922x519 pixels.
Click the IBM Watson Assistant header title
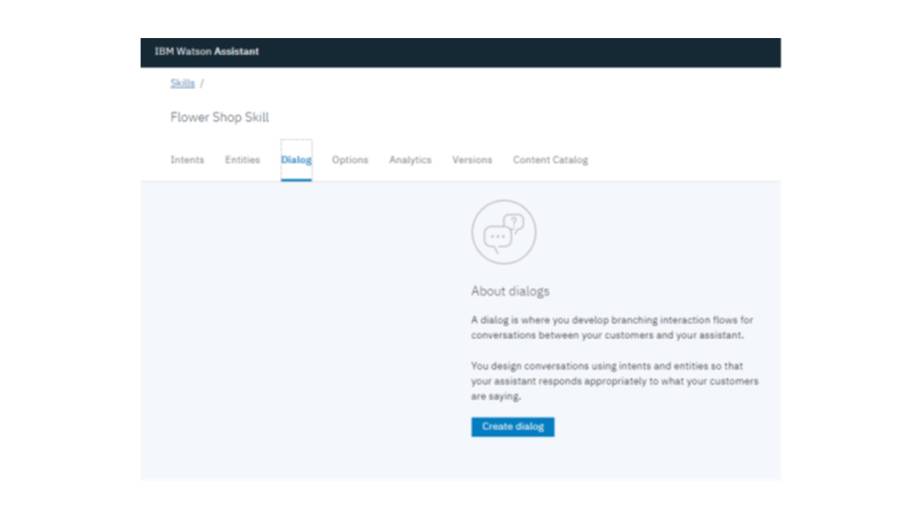point(207,52)
